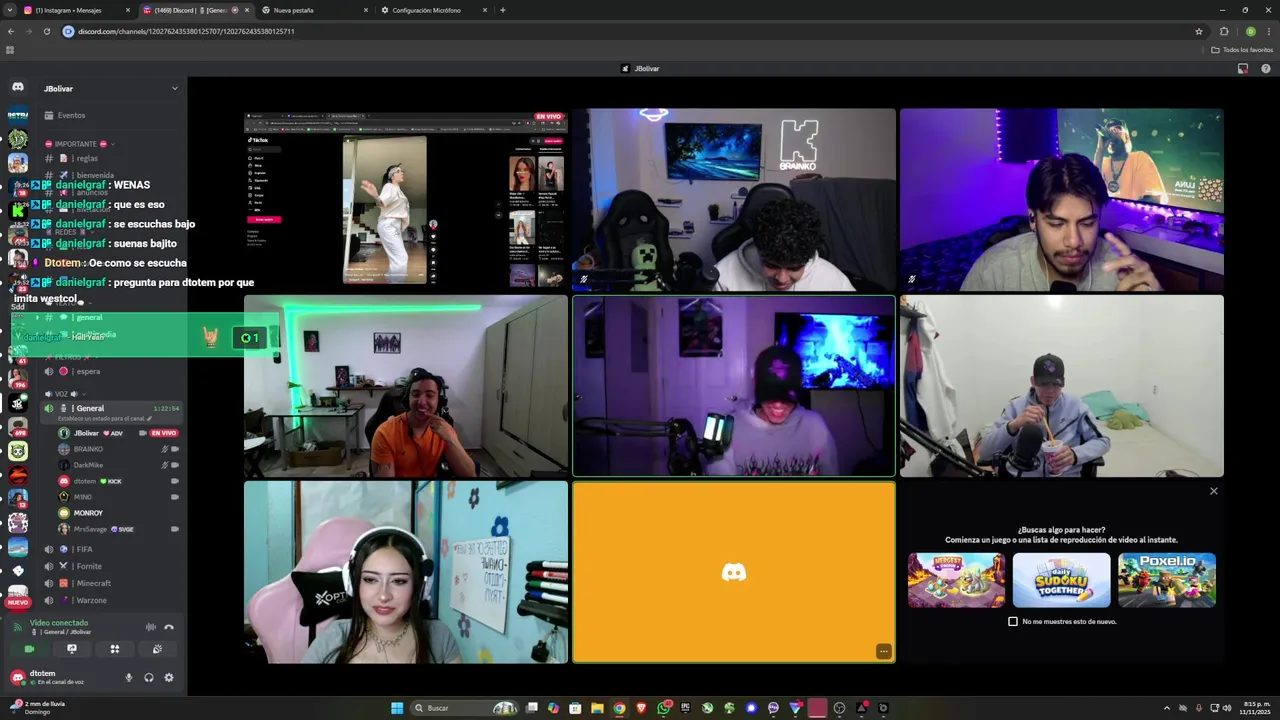Go back in browser history
Image resolution: width=1280 pixels, height=720 pixels.
click(11, 31)
